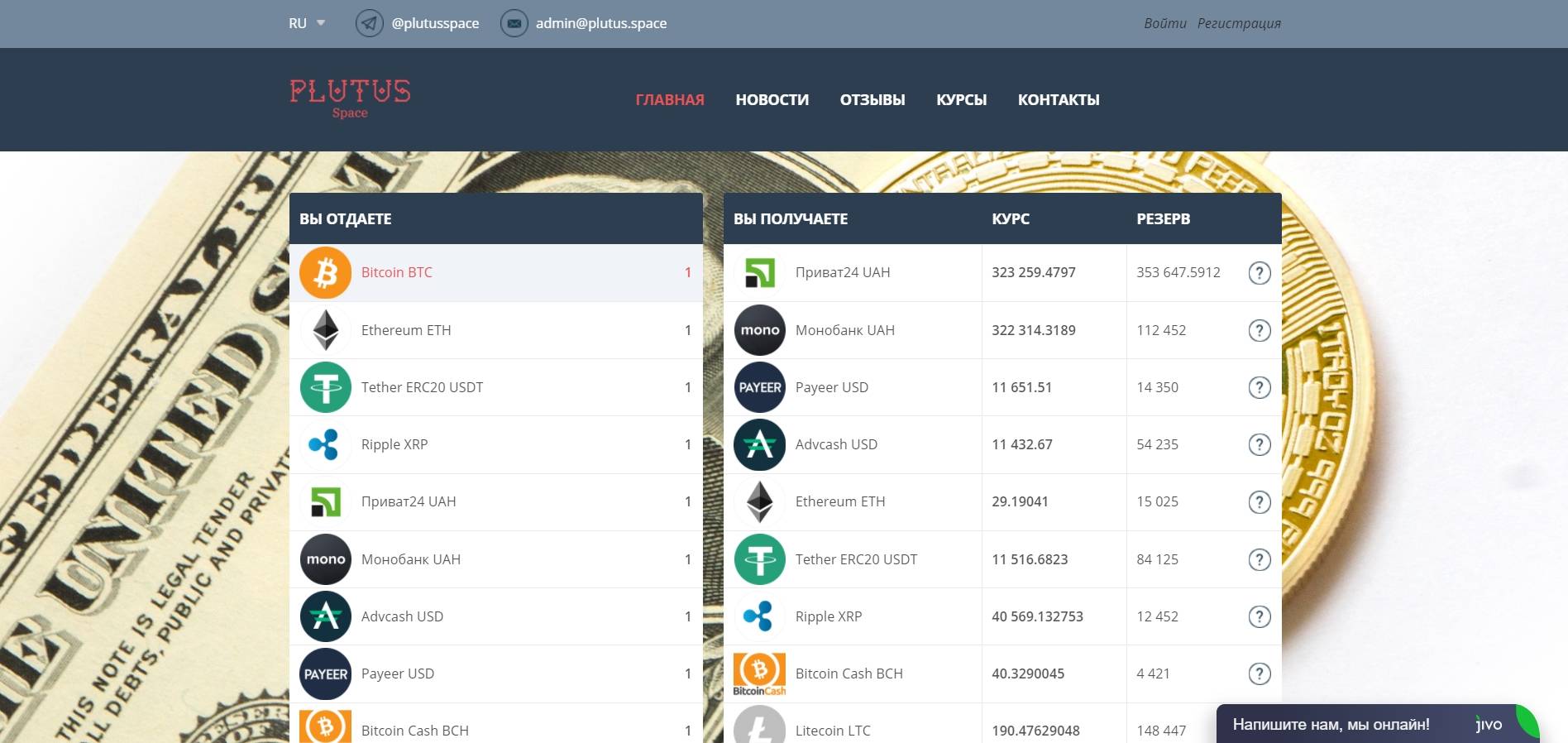This screenshot has width=1568, height=743.
Task: Click rate value 11 432.67
Action: tap(1022, 444)
